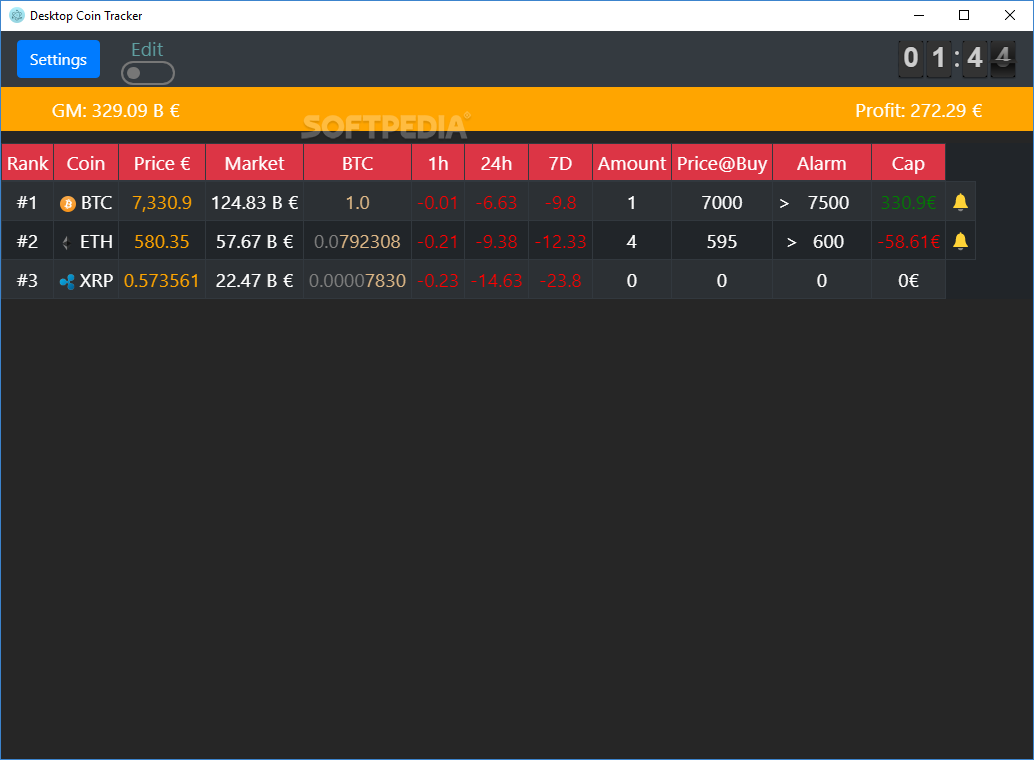The height and width of the screenshot is (760, 1034).
Task: Click the alarm bell in ETH row
Action: click(960, 241)
